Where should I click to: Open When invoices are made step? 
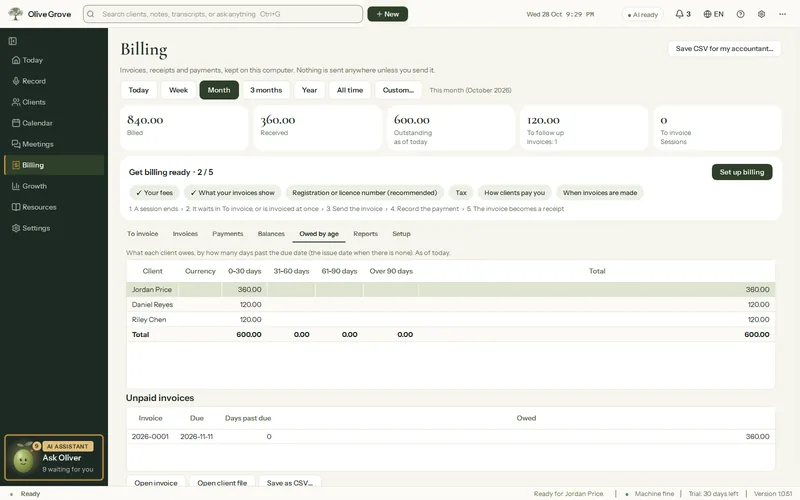(600, 193)
